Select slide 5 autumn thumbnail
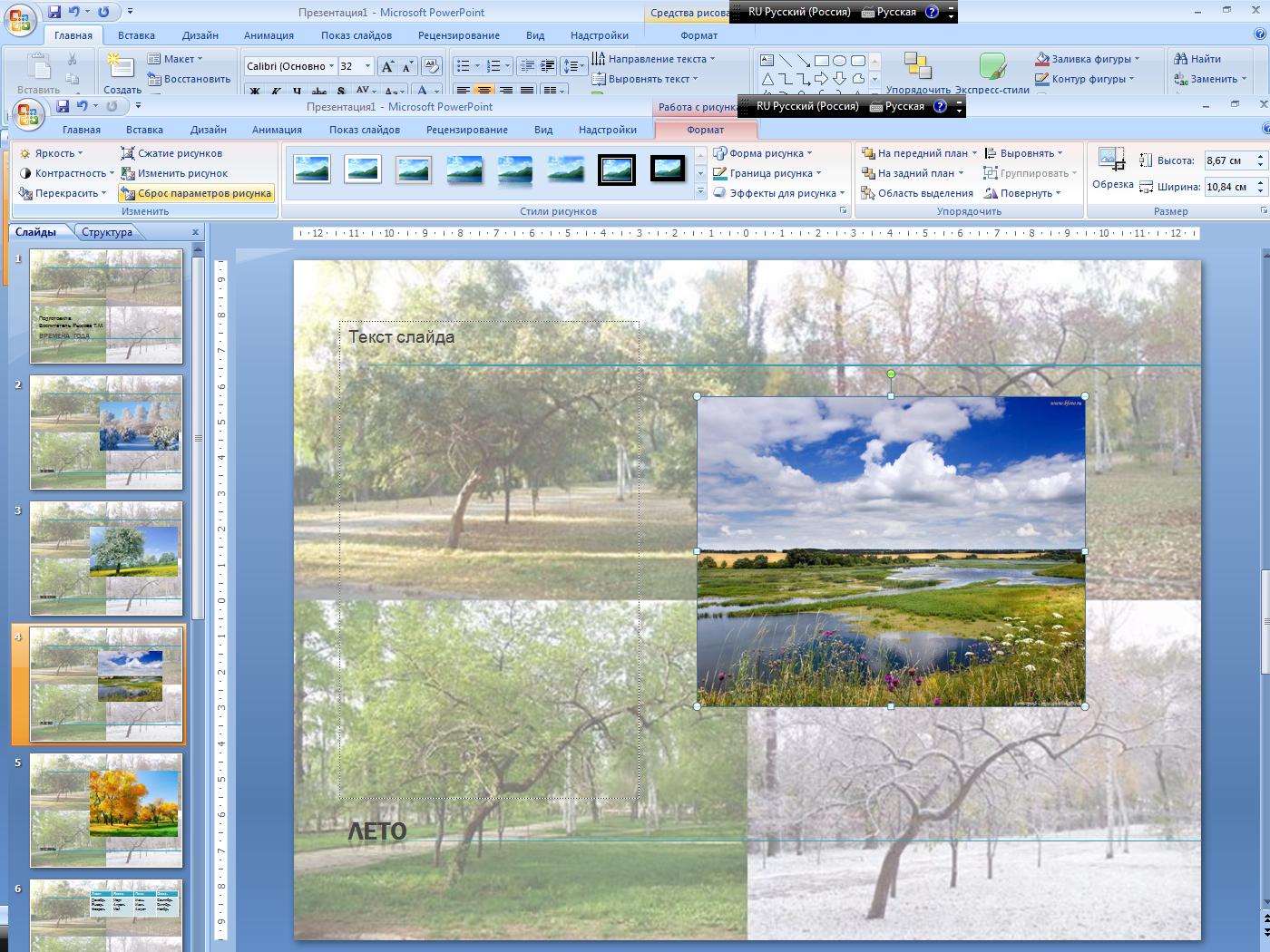This screenshot has width=1270, height=952. pos(106,811)
